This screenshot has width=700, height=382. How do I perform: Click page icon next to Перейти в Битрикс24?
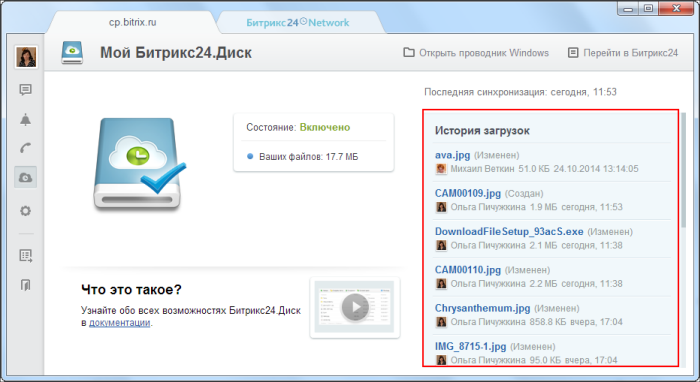point(573,53)
